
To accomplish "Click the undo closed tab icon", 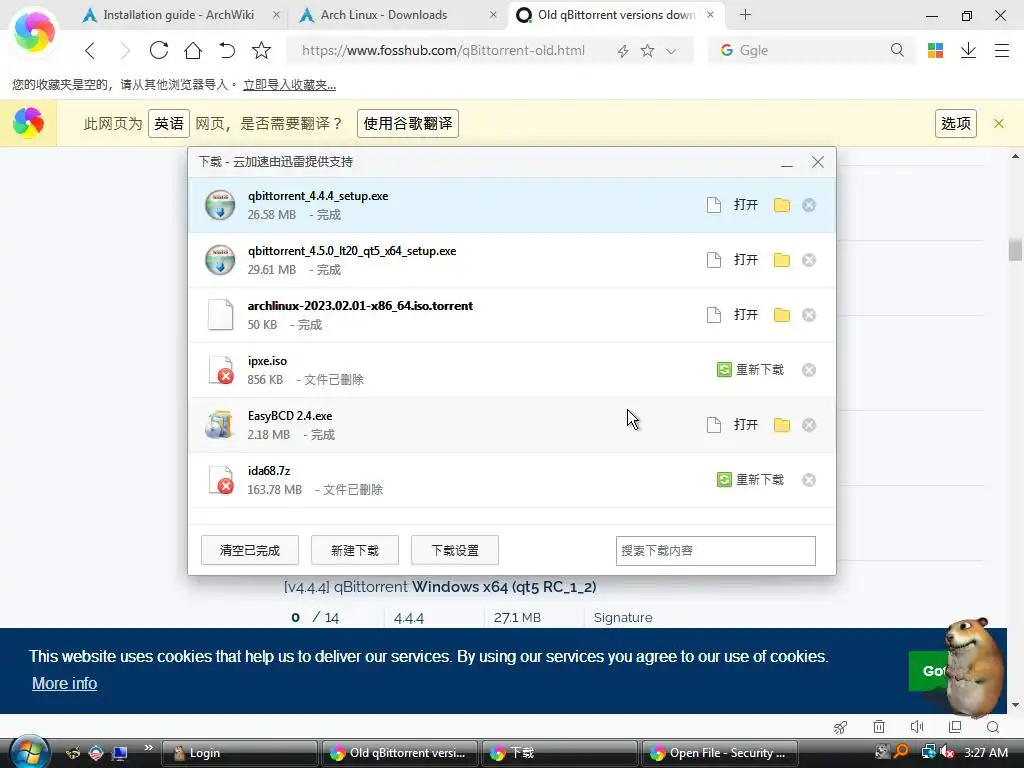I will tap(227, 50).
